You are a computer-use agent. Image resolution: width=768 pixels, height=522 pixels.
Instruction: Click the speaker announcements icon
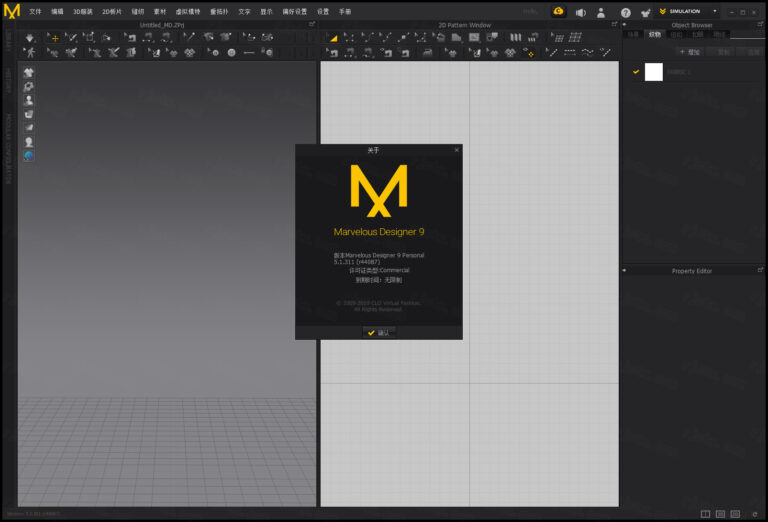tap(580, 13)
